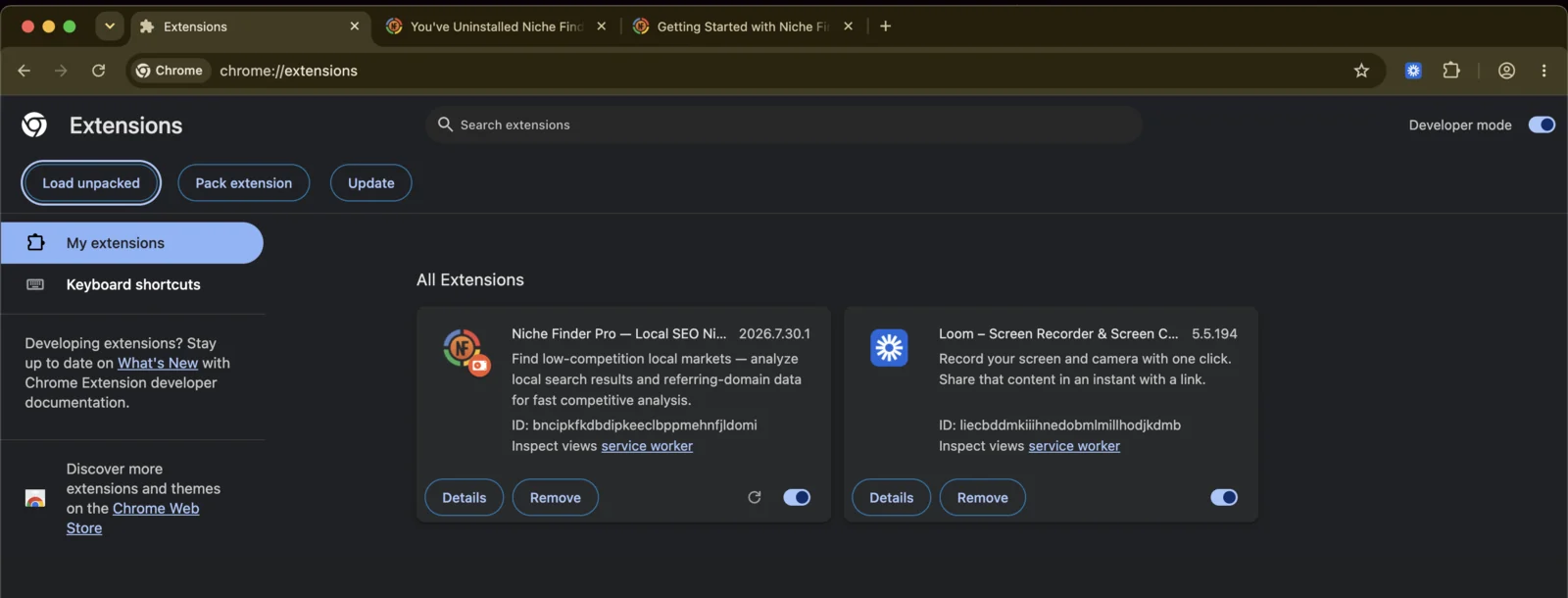Image resolution: width=1568 pixels, height=598 pixels.
Task: Open the What's New link
Action: (158, 363)
